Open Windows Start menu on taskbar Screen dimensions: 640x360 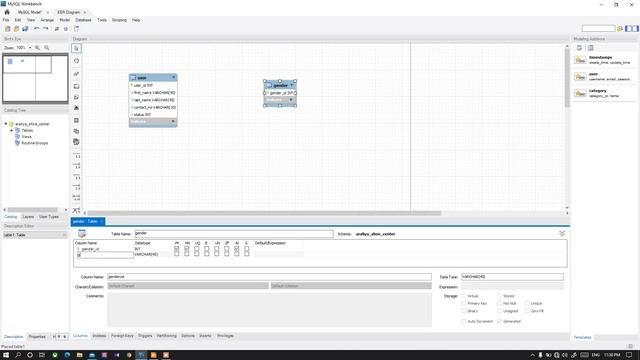coord(6,355)
